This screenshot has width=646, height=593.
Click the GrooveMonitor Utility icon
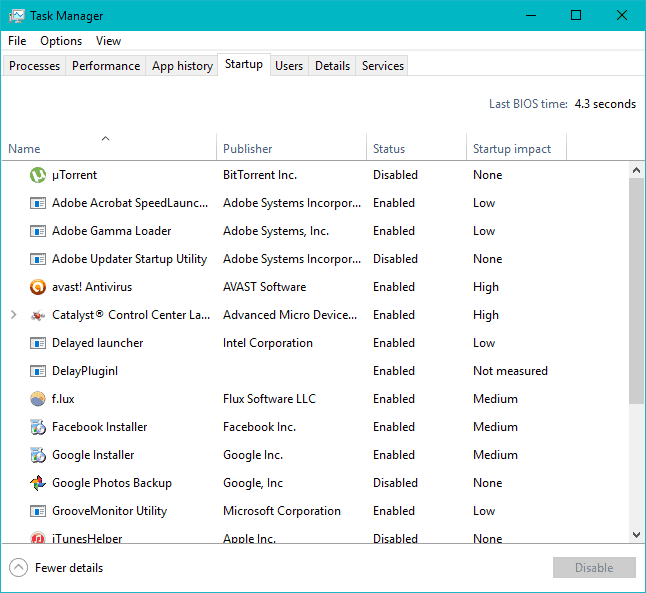pyautogui.click(x=38, y=511)
